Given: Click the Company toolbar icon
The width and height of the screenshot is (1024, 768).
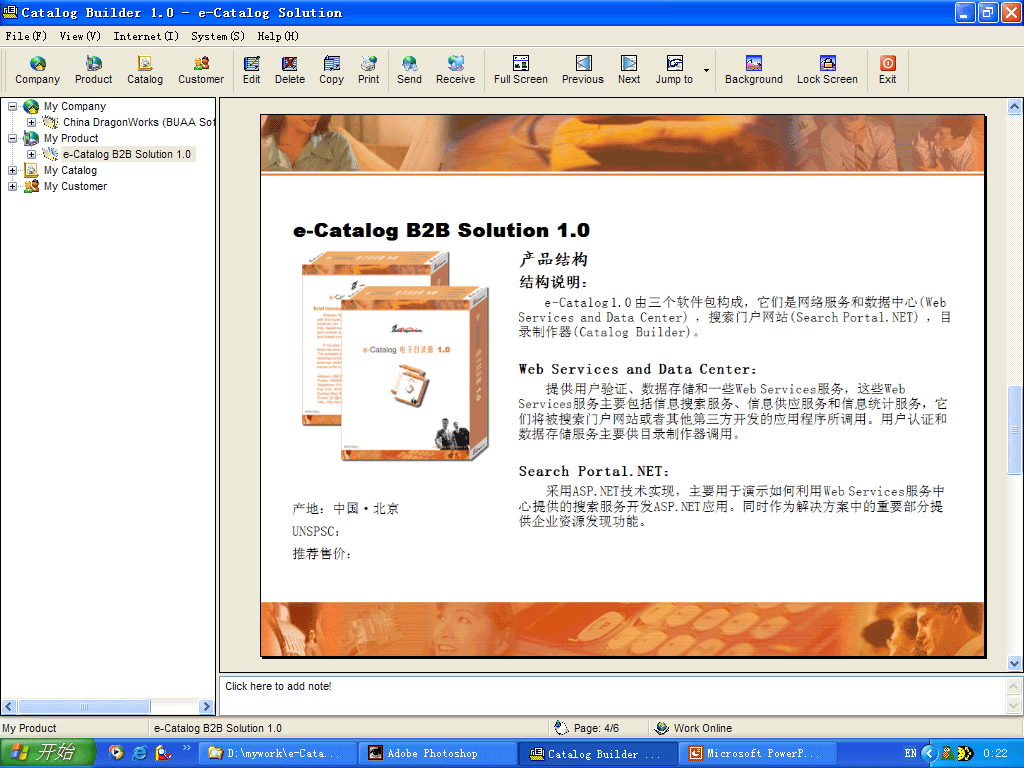Looking at the screenshot, I should click(37, 70).
